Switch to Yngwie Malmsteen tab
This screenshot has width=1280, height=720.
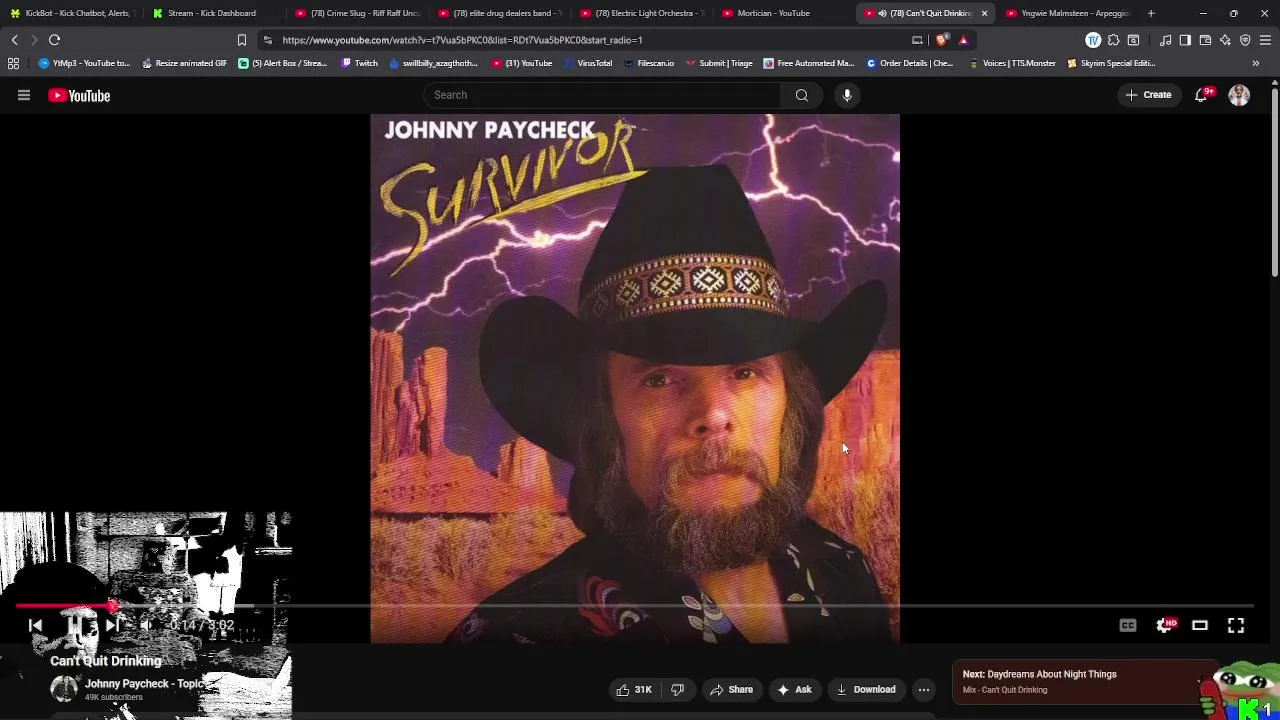[1068, 13]
